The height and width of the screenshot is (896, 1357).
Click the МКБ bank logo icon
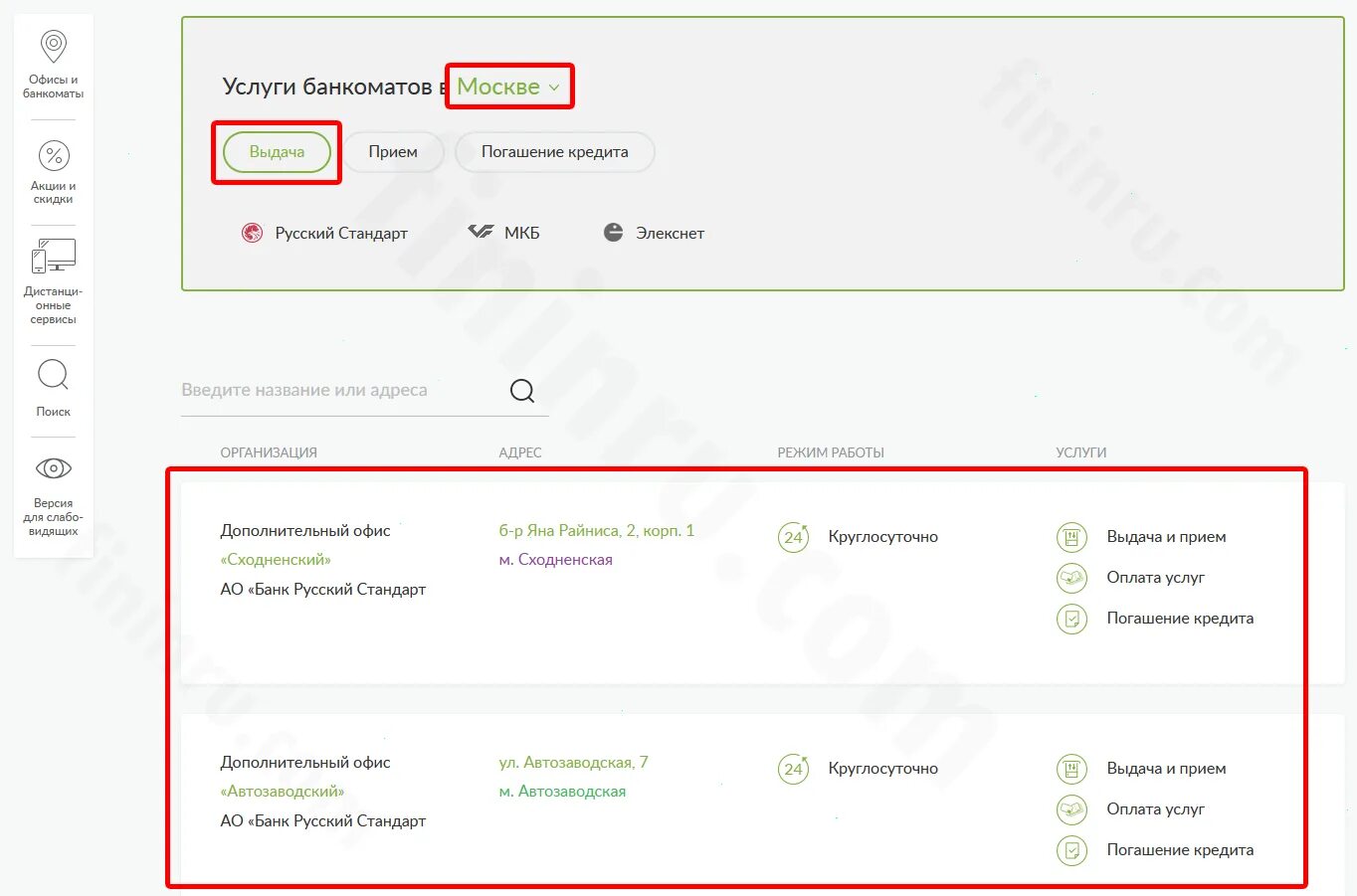pyautogui.click(x=481, y=232)
